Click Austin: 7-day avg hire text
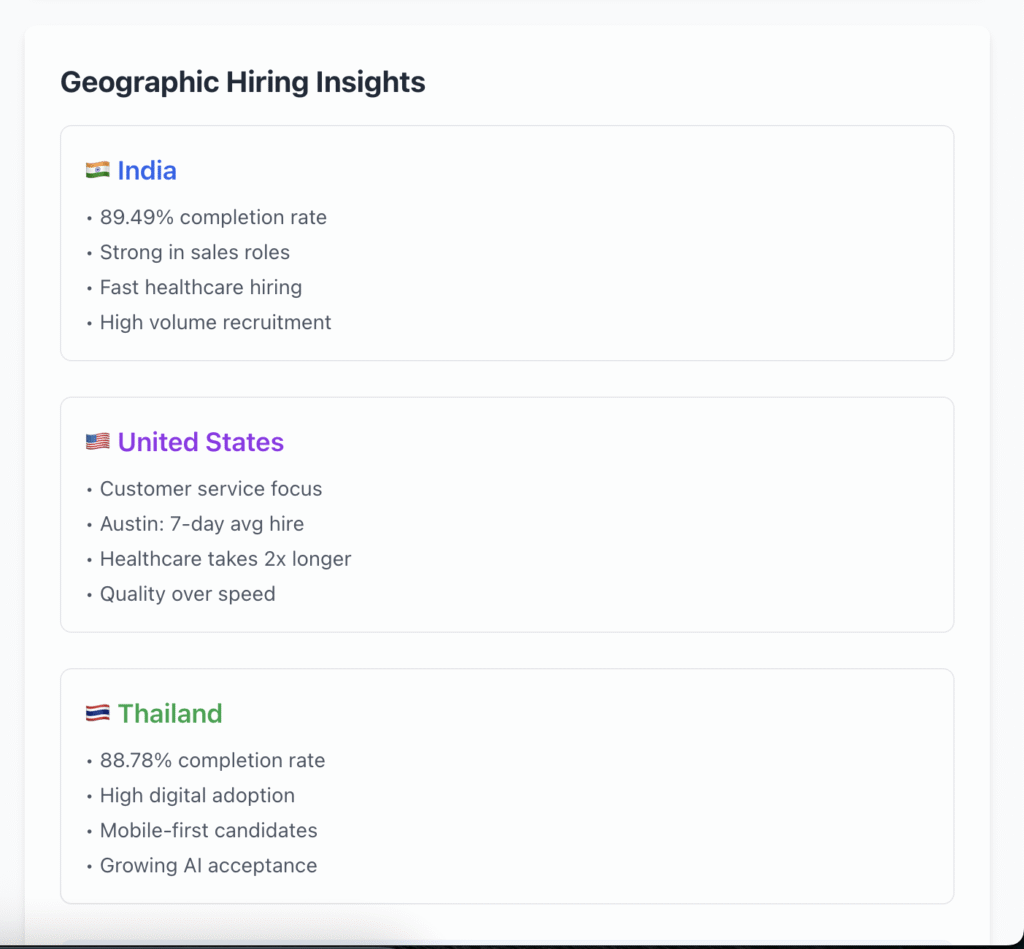This screenshot has height=949, width=1024. click(202, 524)
